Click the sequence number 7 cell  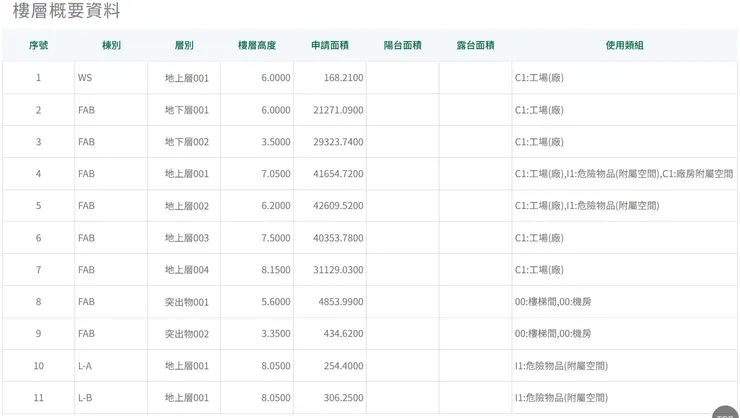[x=38, y=270]
